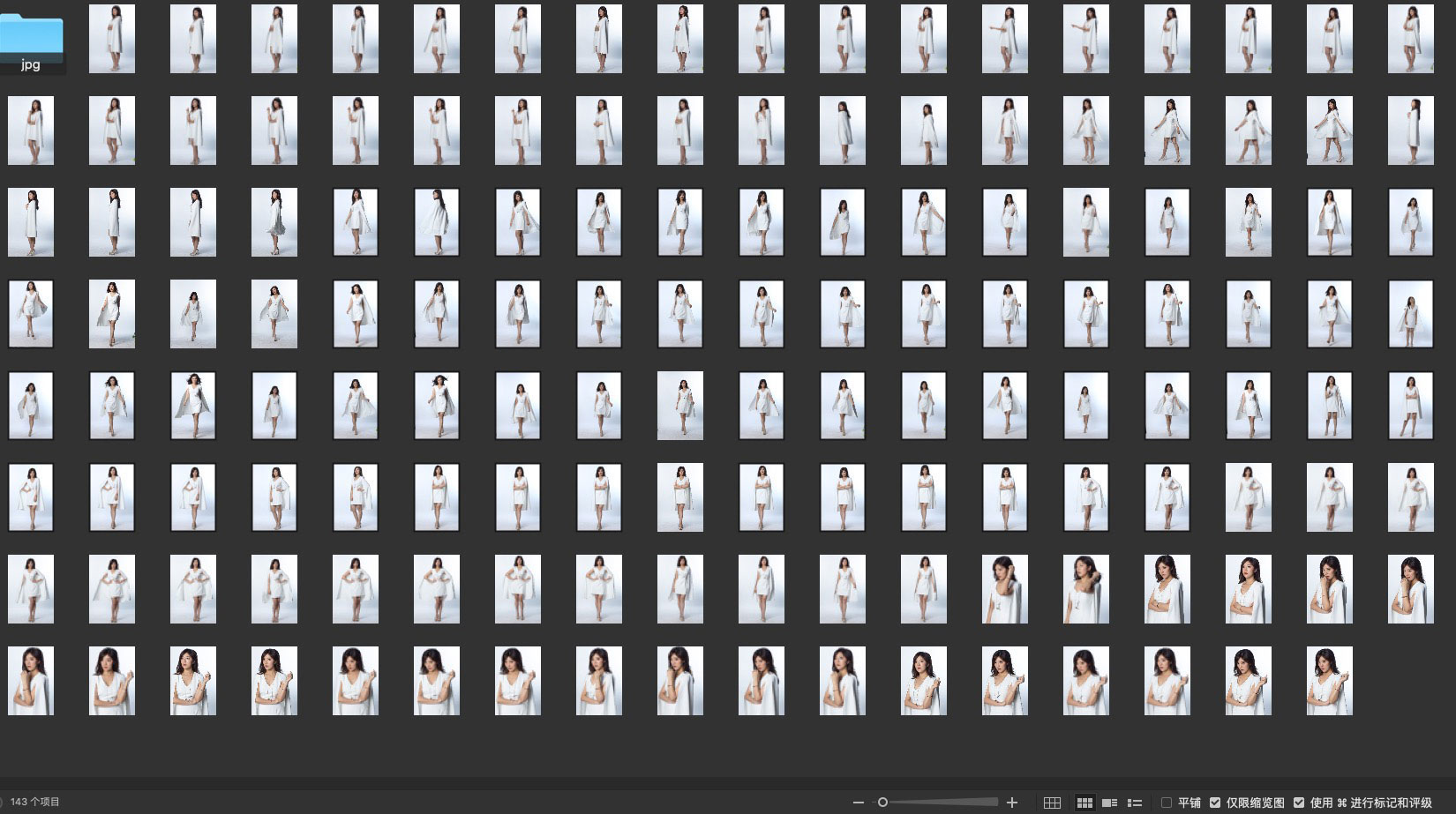Select the last photo in the second row
This screenshot has width=1456, height=814.
point(1410,131)
